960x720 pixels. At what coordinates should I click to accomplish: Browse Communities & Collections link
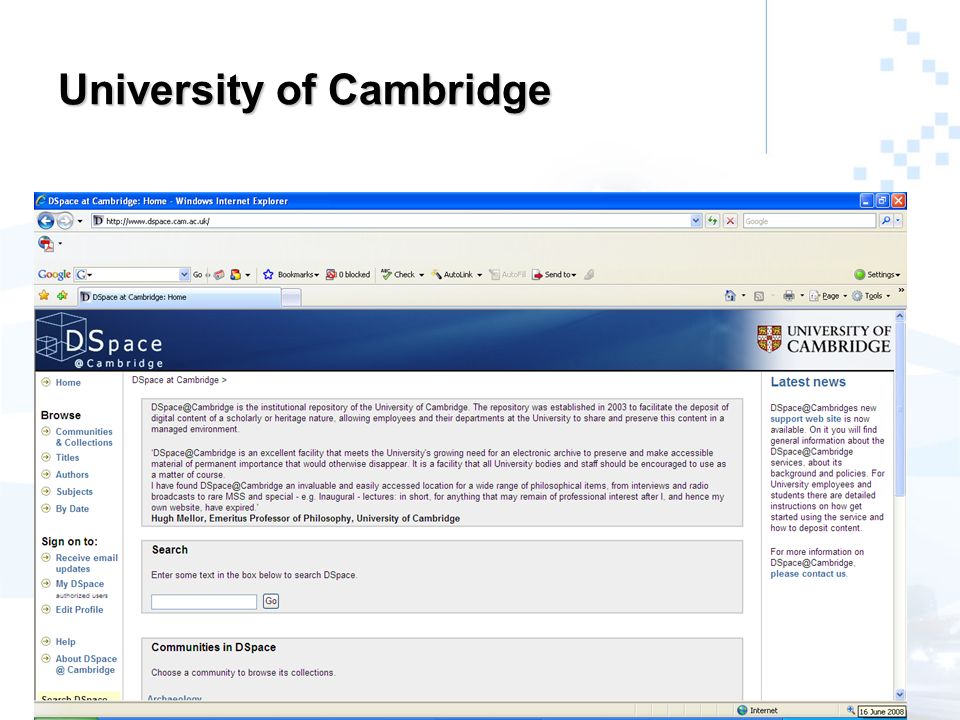[x=84, y=437]
